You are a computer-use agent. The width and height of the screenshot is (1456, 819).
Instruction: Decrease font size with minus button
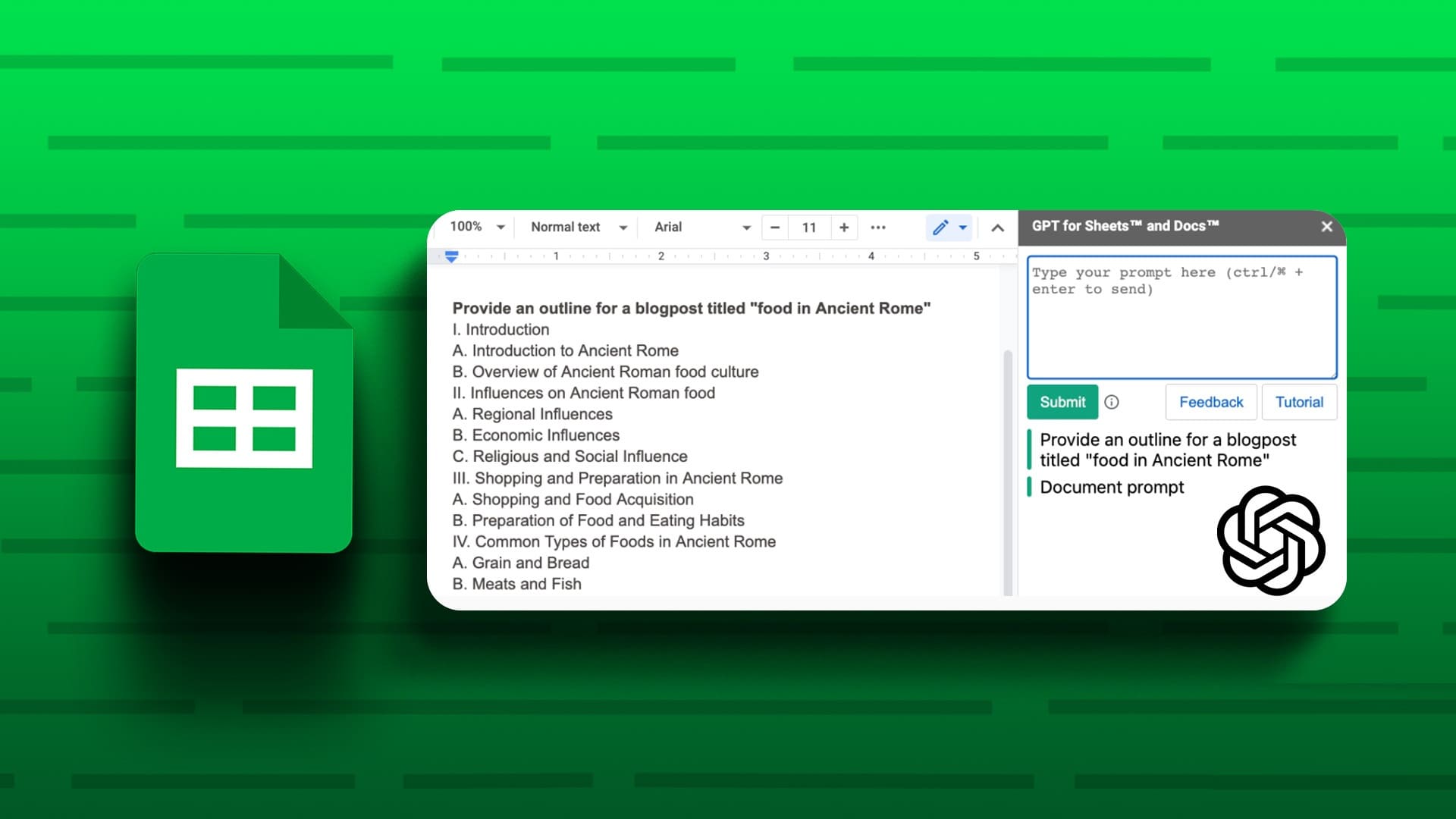(775, 227)
